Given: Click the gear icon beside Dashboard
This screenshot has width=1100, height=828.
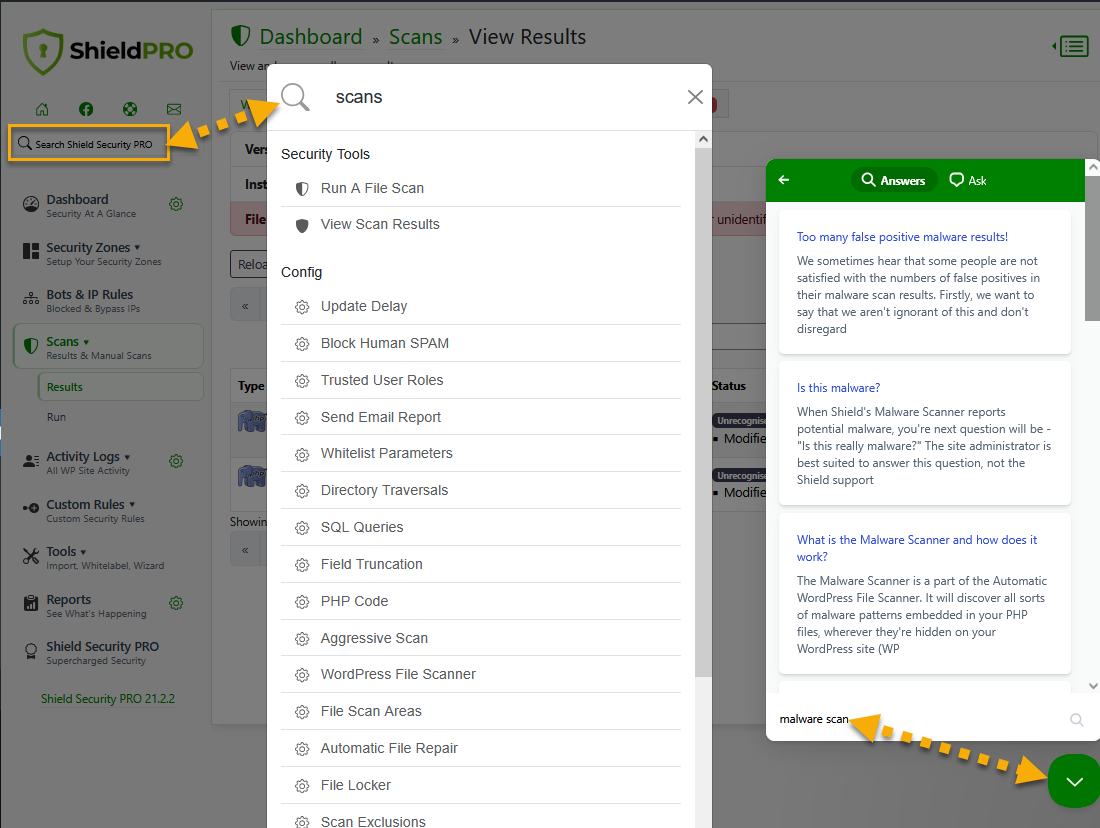Looking at the screenshot, I should tap(176, 203).
